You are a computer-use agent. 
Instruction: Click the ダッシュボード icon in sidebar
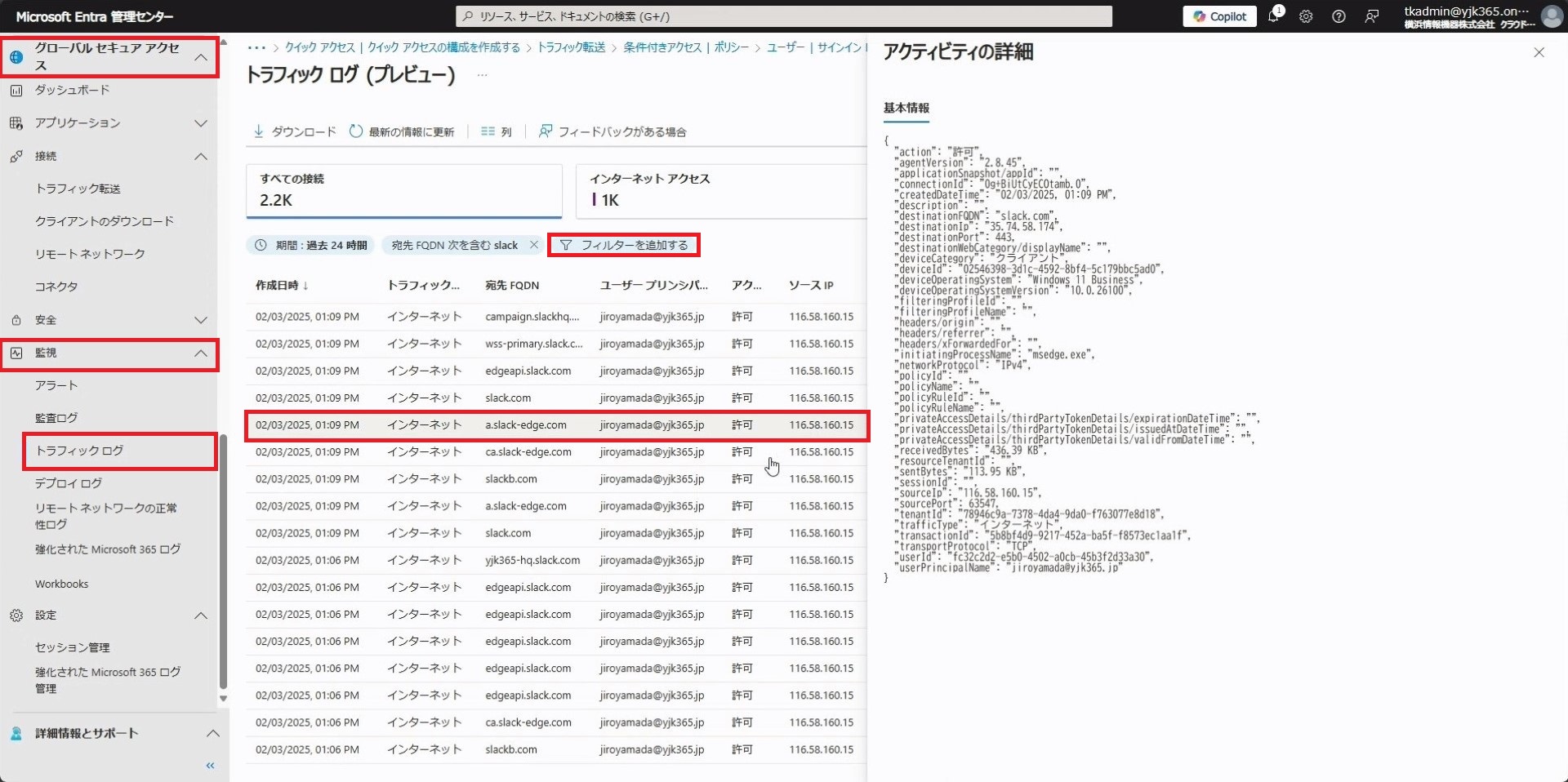point(16,91)
